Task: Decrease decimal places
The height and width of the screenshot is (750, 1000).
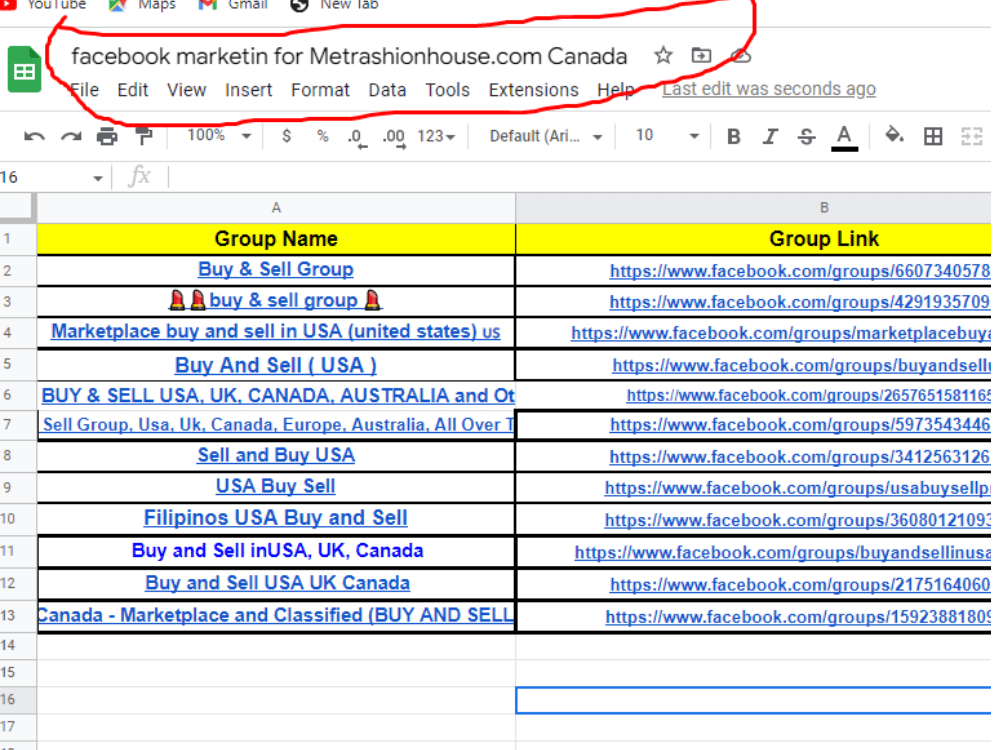Action: pos(357,138)
